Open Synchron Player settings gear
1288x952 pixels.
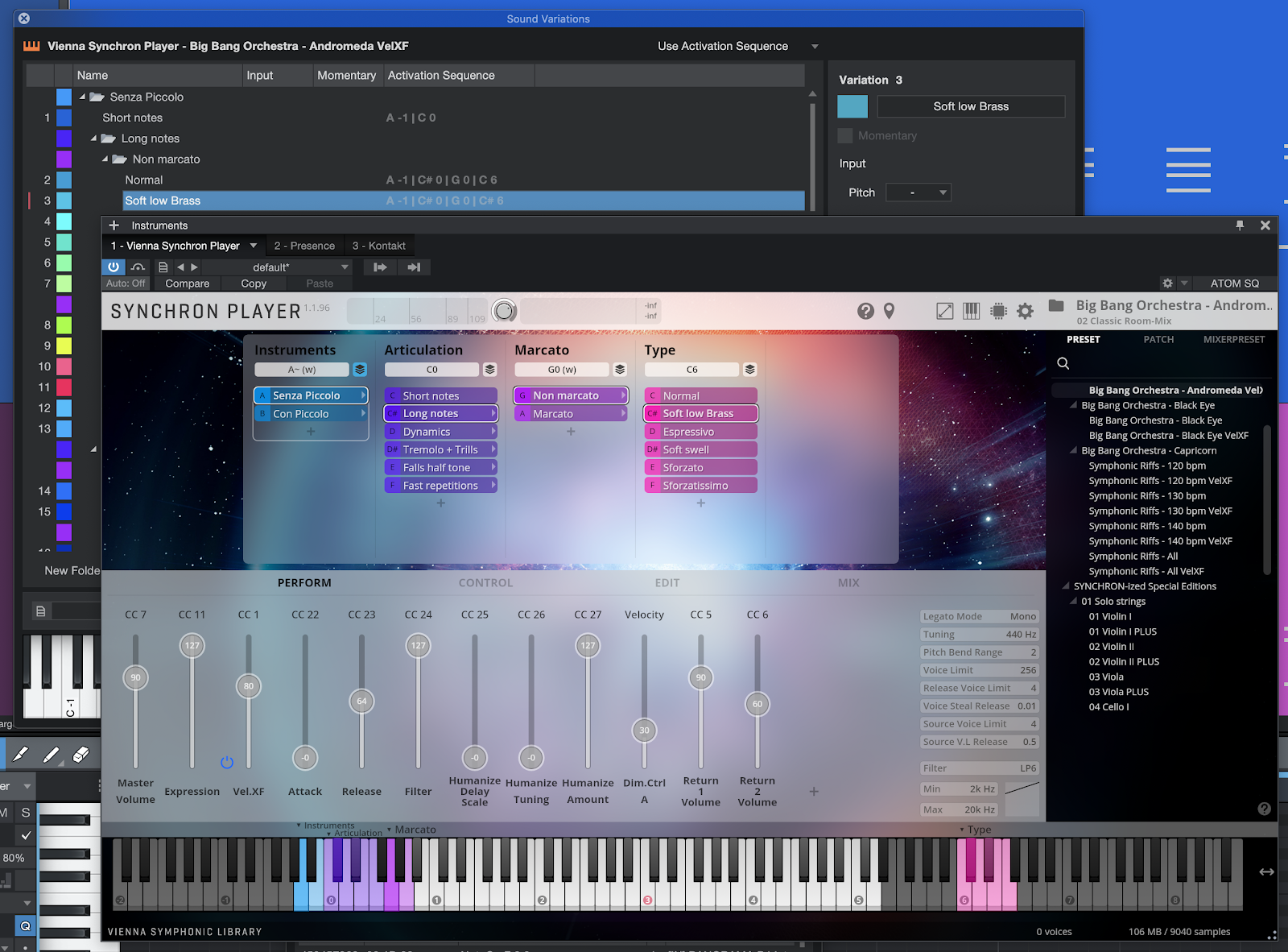[x=1025, y=311]
